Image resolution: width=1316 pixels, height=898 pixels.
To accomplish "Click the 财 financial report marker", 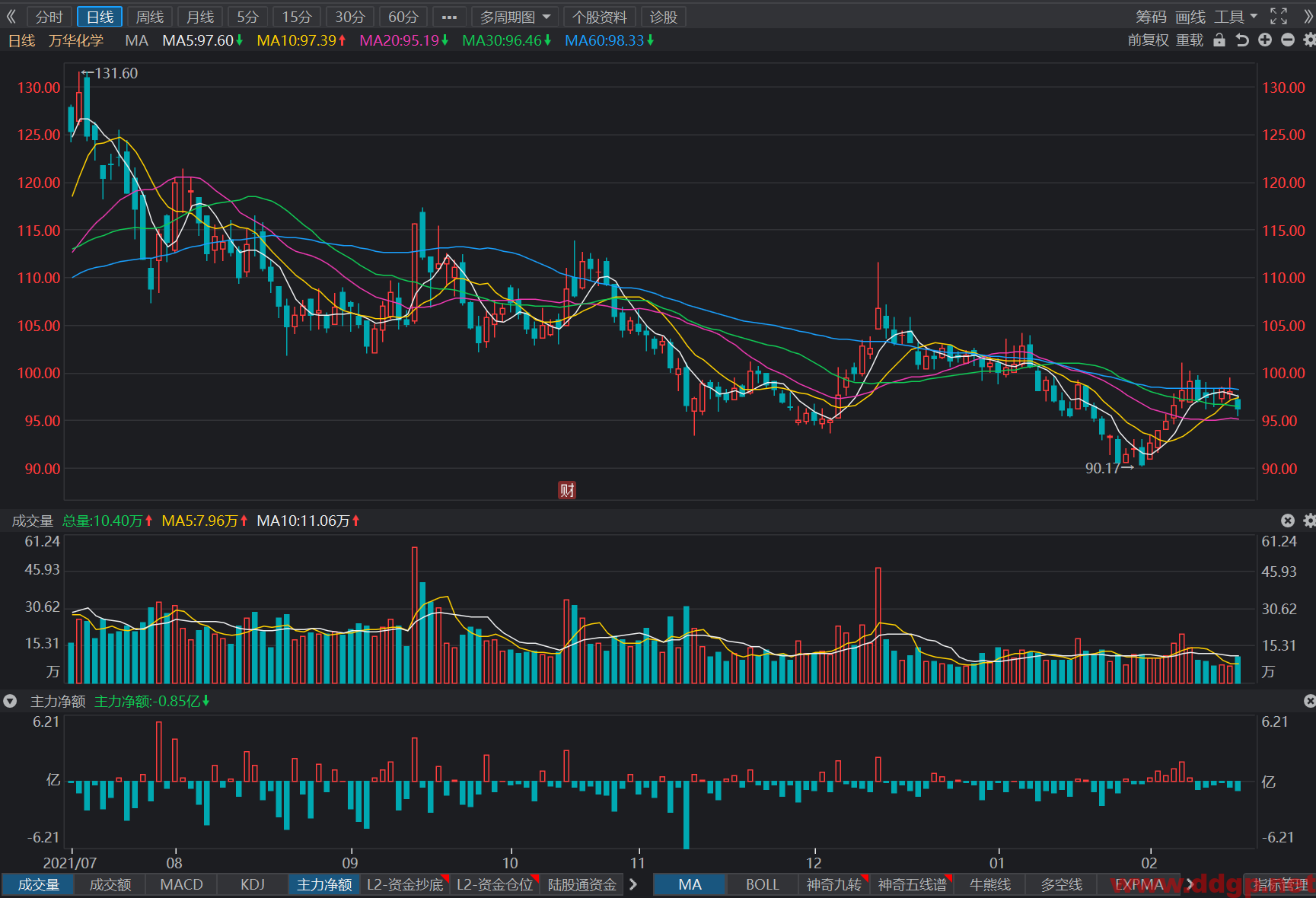I will click(x=567, y=490).
